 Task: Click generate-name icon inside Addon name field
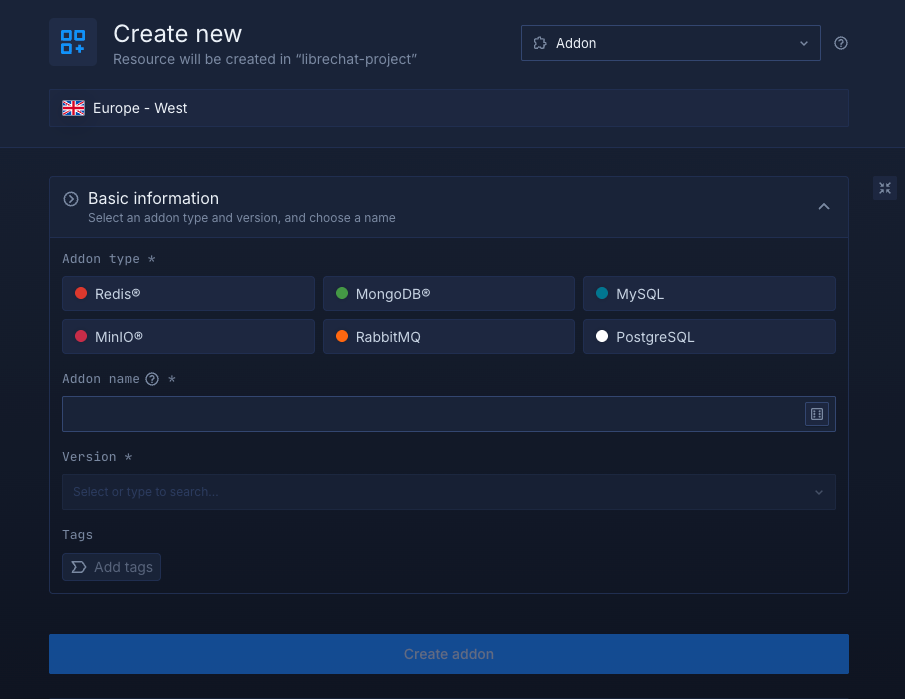(x=816, y=414)
